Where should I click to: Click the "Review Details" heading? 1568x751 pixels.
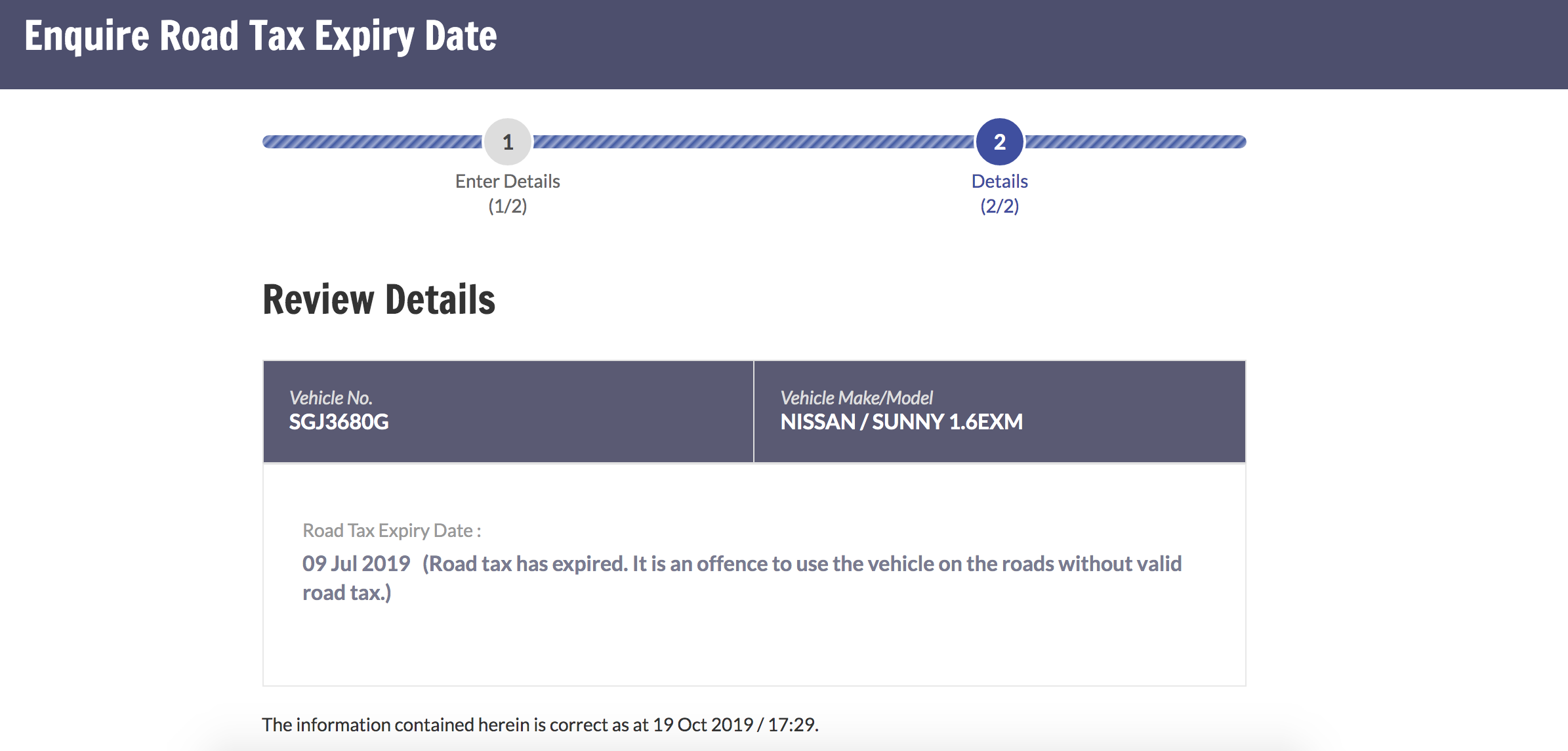point(379,300)
